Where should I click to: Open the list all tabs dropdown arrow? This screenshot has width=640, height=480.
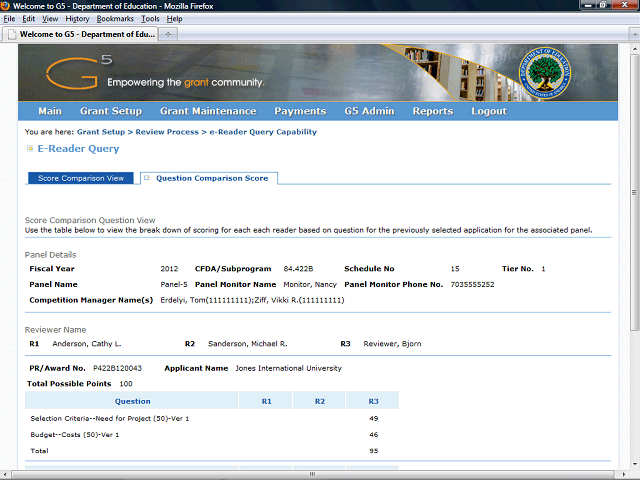pyautogui.click(x=634, y=35)
